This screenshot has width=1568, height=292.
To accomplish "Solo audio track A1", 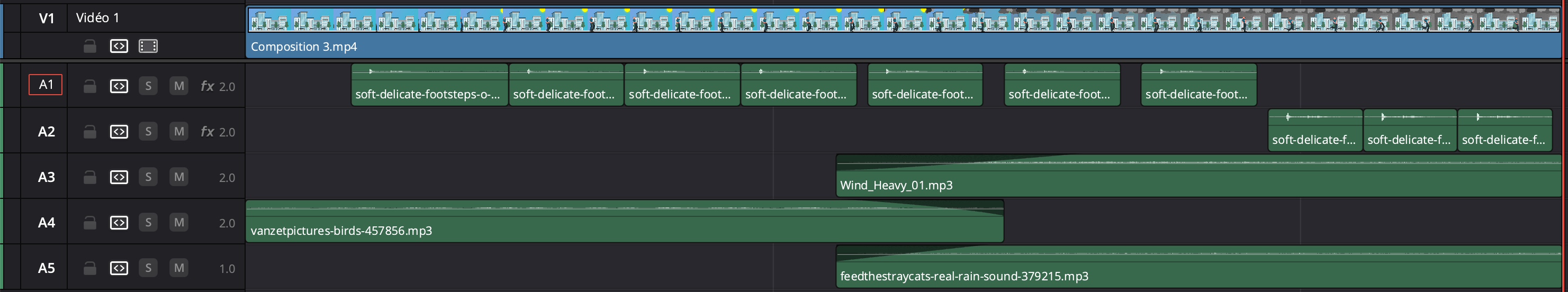I will (148, 86).
